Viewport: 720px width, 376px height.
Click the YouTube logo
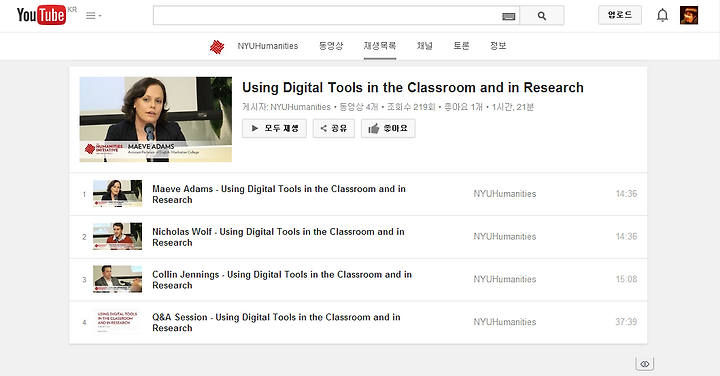click(x=41, y=15)
